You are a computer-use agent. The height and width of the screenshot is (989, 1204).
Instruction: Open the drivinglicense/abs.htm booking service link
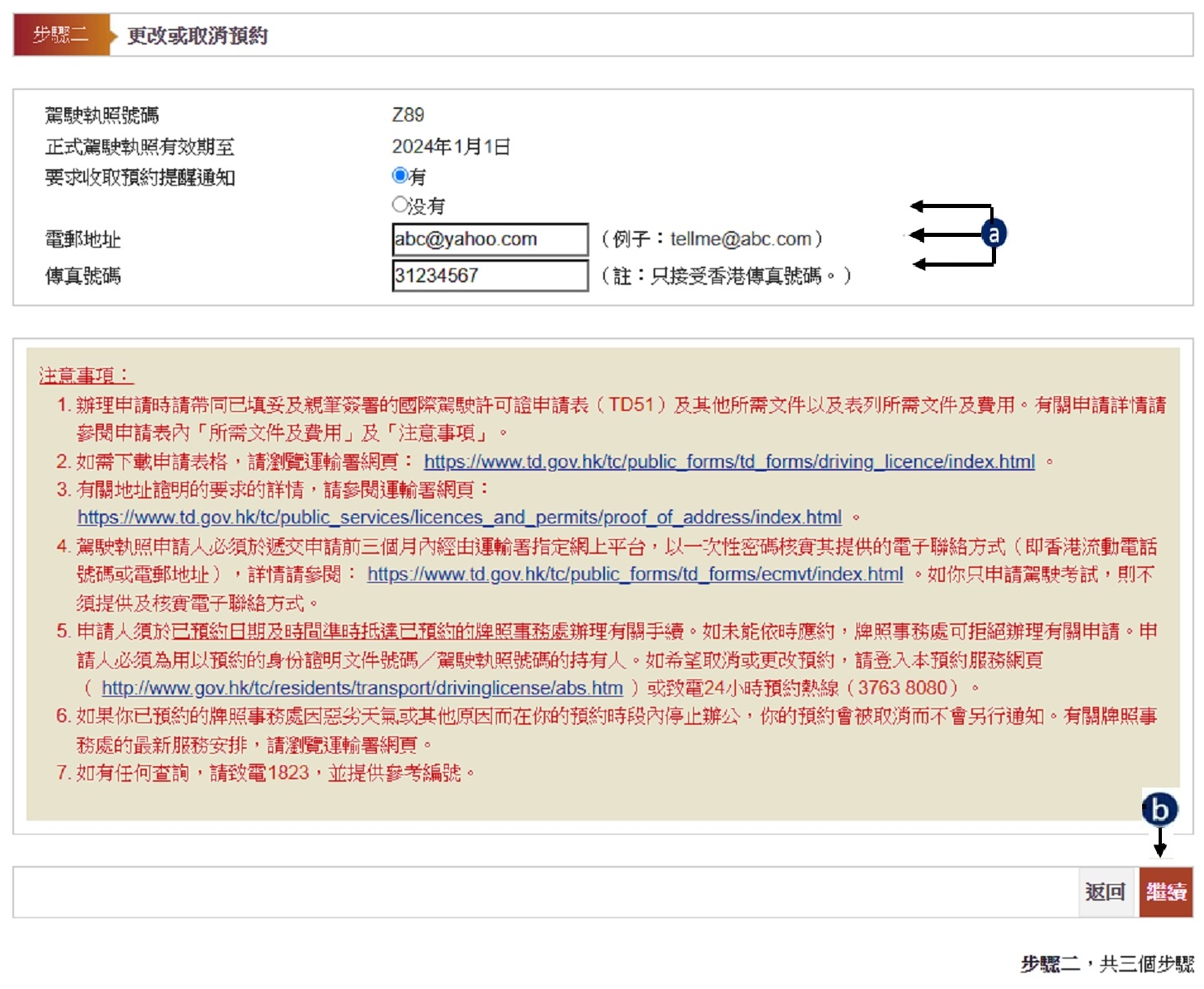[361, 688]
